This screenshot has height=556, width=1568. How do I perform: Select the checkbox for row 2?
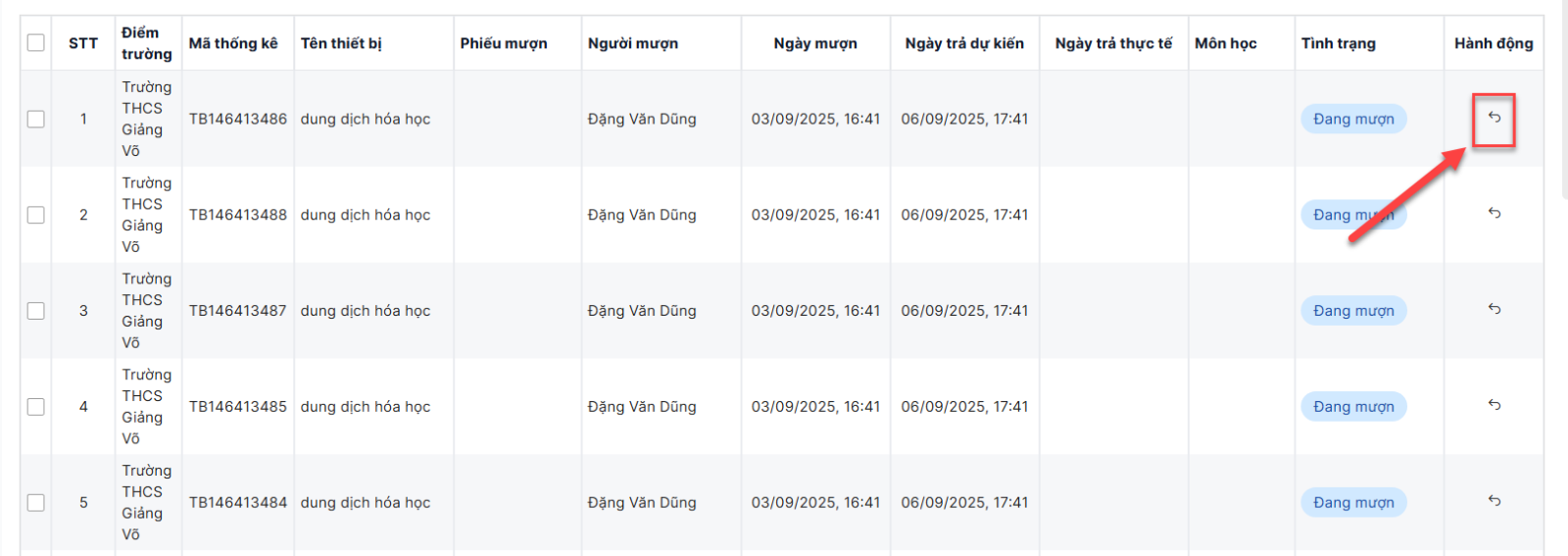36,215
